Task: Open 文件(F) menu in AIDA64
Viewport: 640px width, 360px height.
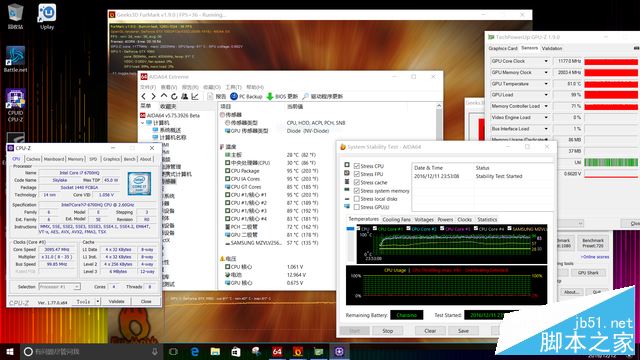Action: pyautogui.click(x=148, y=87)
